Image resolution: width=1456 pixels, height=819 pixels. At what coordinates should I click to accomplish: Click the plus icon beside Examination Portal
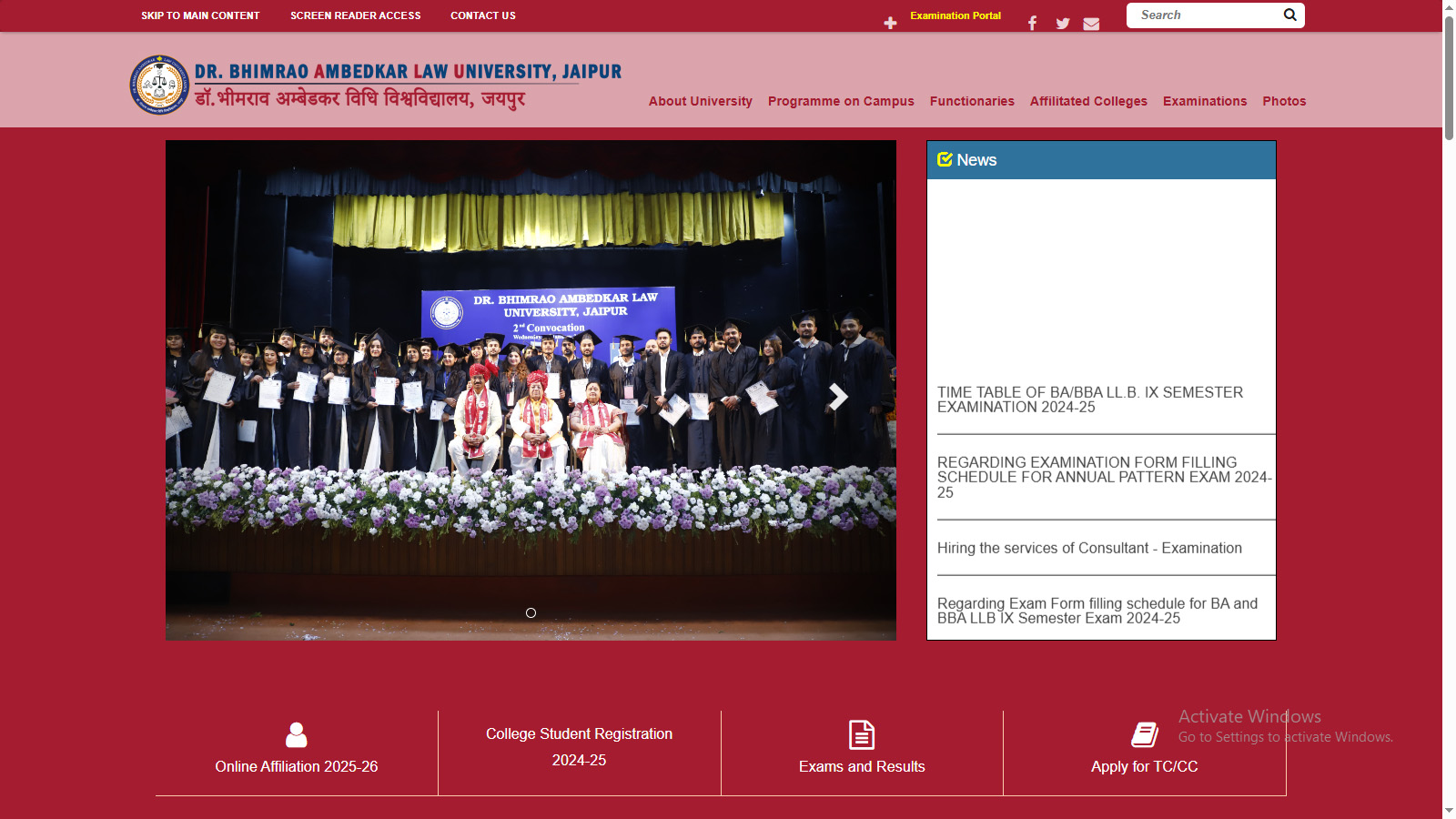pos(890,23)
